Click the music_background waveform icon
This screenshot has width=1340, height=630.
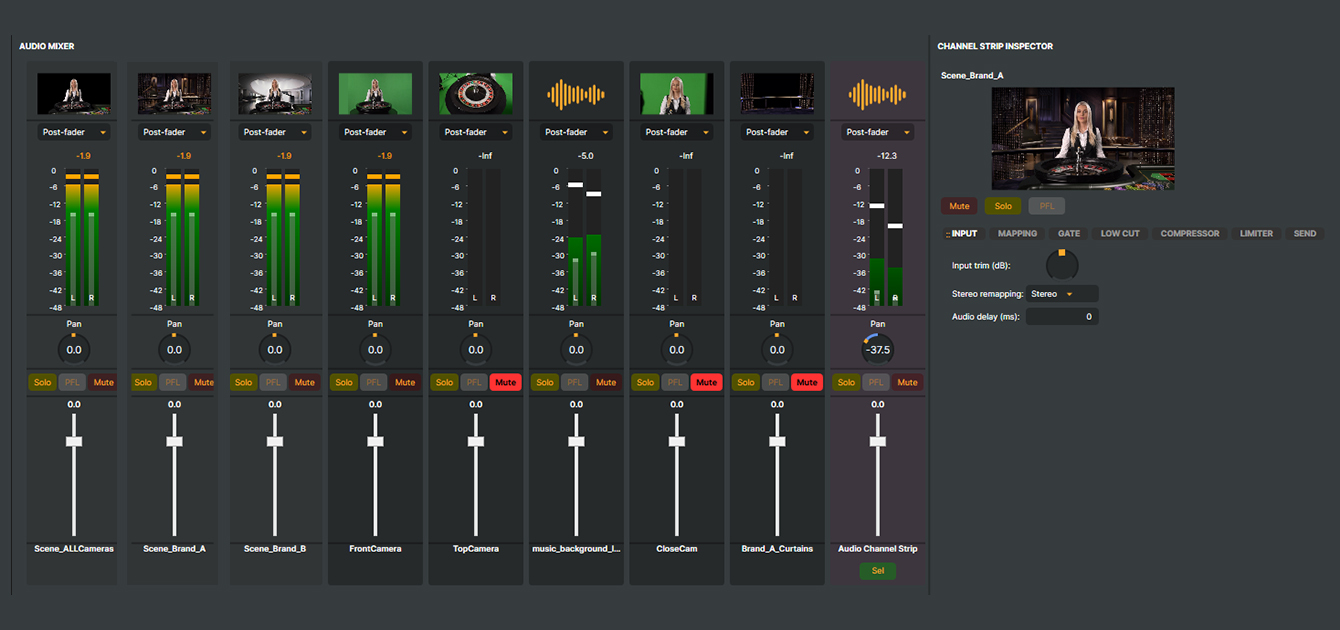576,95
